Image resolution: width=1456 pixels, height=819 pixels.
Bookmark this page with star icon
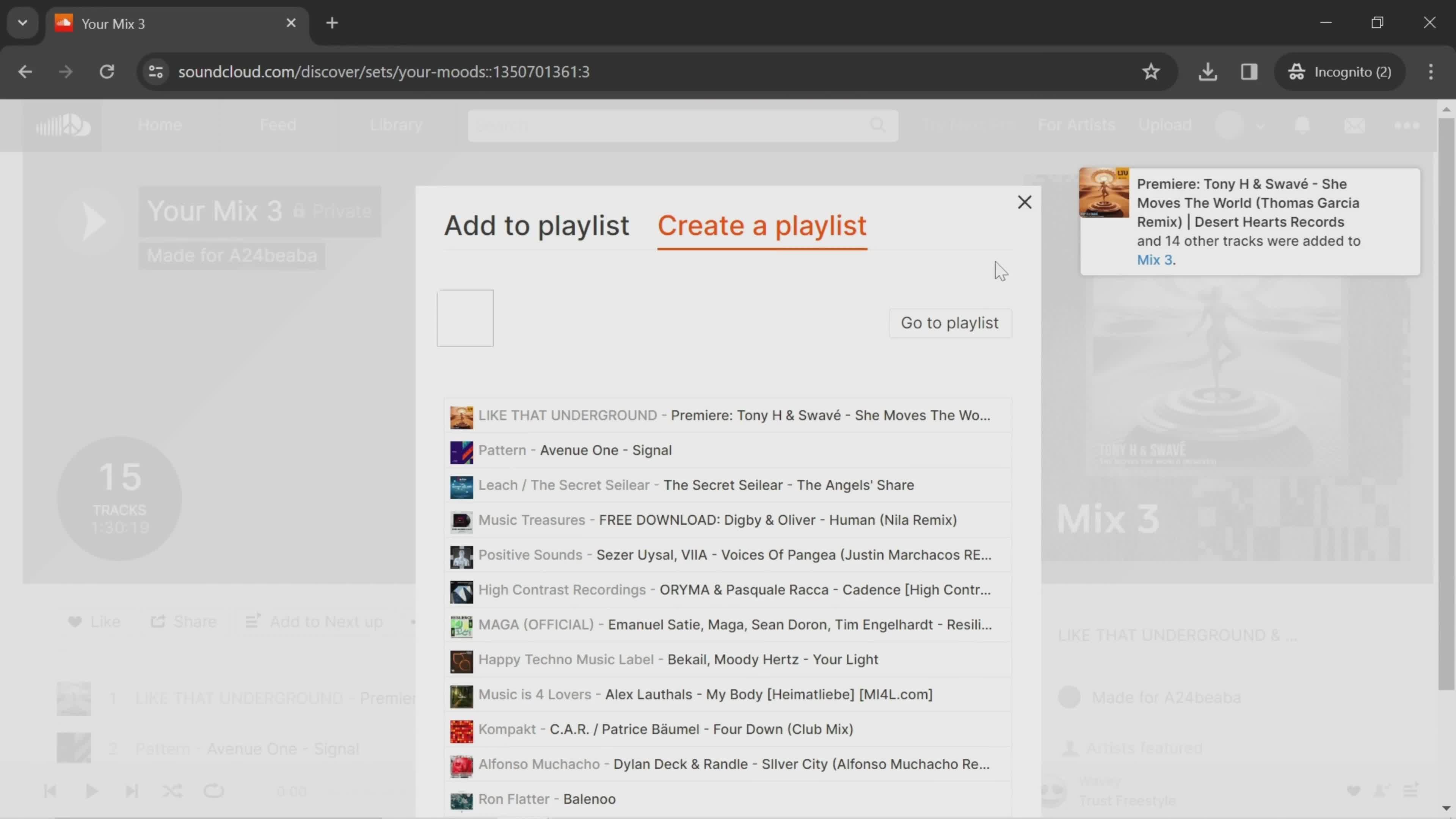(1151, 72)
